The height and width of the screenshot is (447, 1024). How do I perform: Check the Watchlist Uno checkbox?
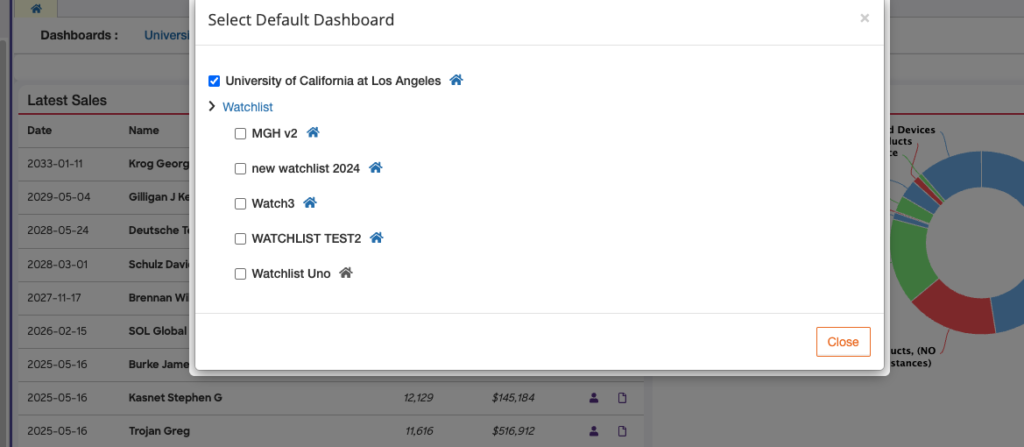240,274
